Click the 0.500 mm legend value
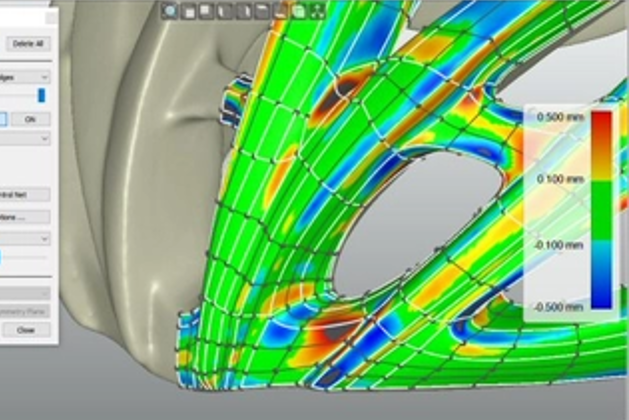 click(x=560, y=118)
